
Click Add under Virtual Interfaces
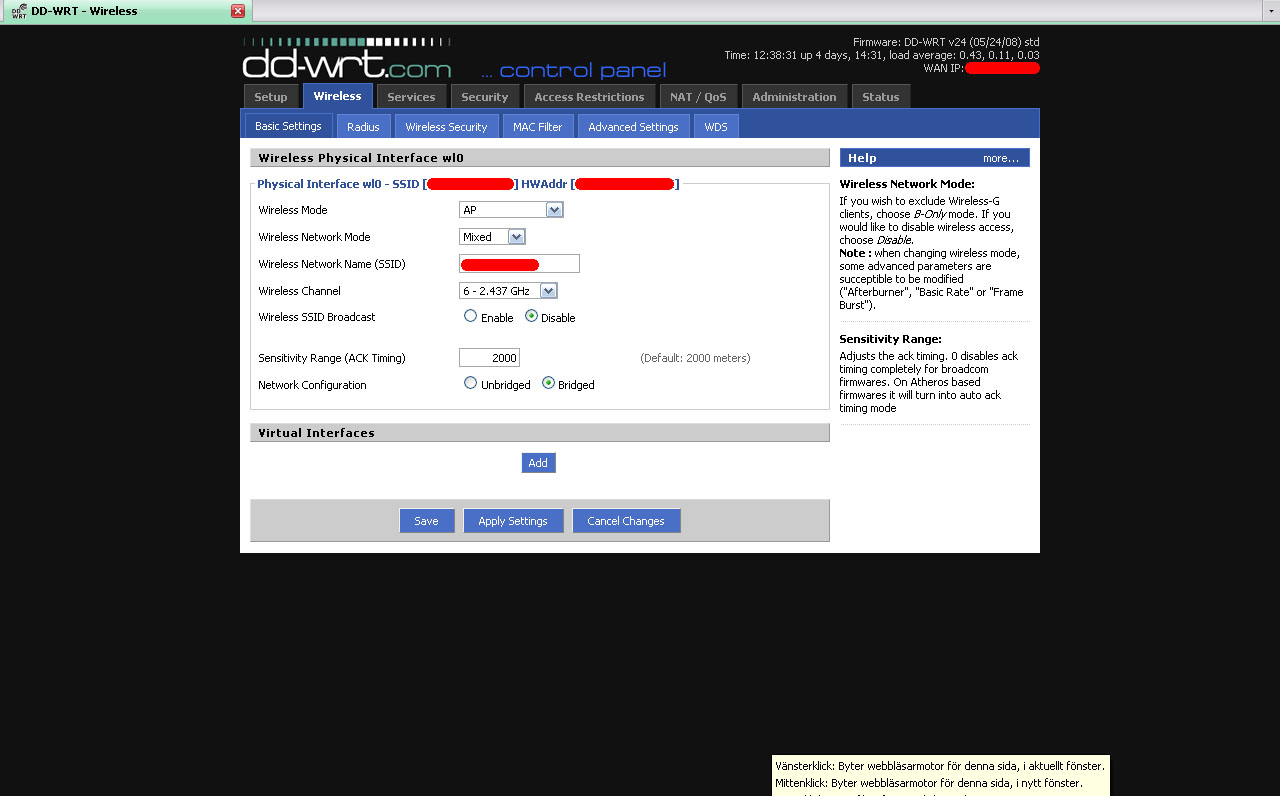click(538, 463)
